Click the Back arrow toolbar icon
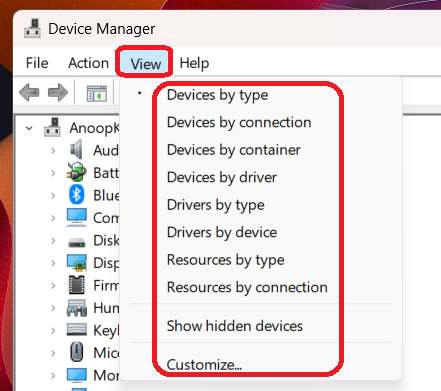The image size is (441, 391). (x=29, y=92)
